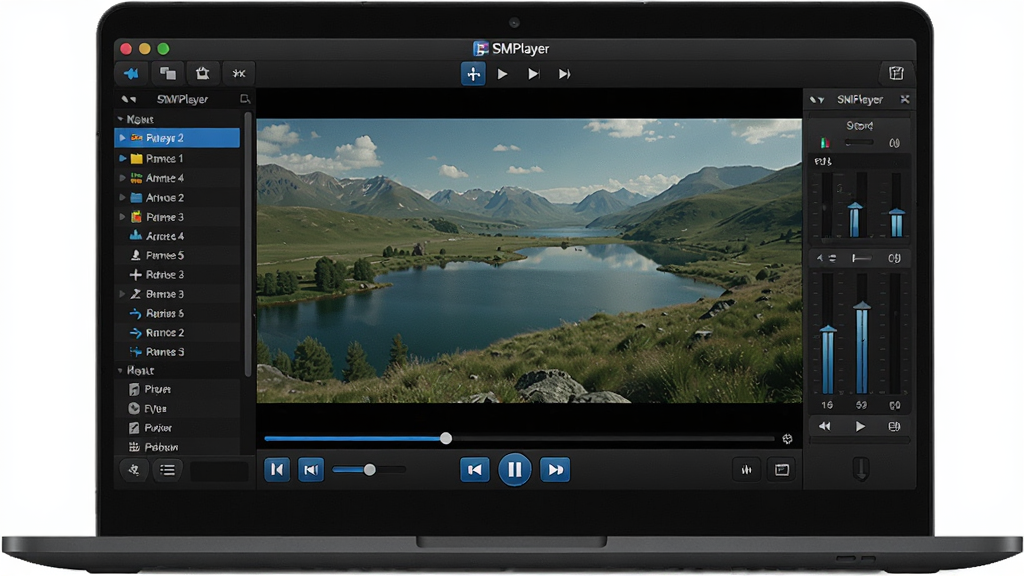Click the frame step button in top toolbar
1024x576 pixels.
click(x=534, y=74)
